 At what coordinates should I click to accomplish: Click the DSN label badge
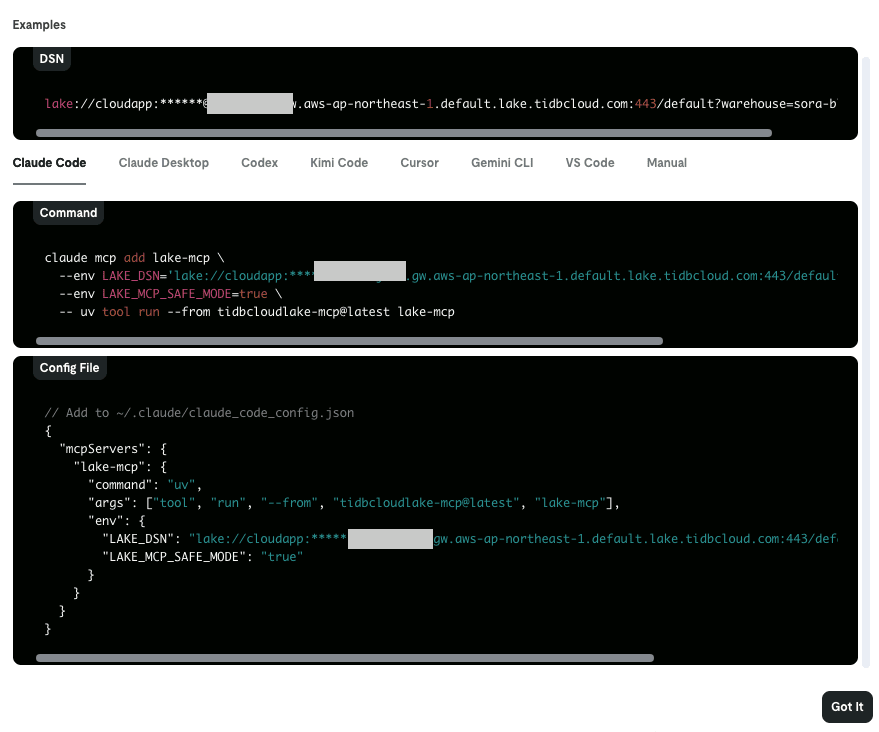52,59
